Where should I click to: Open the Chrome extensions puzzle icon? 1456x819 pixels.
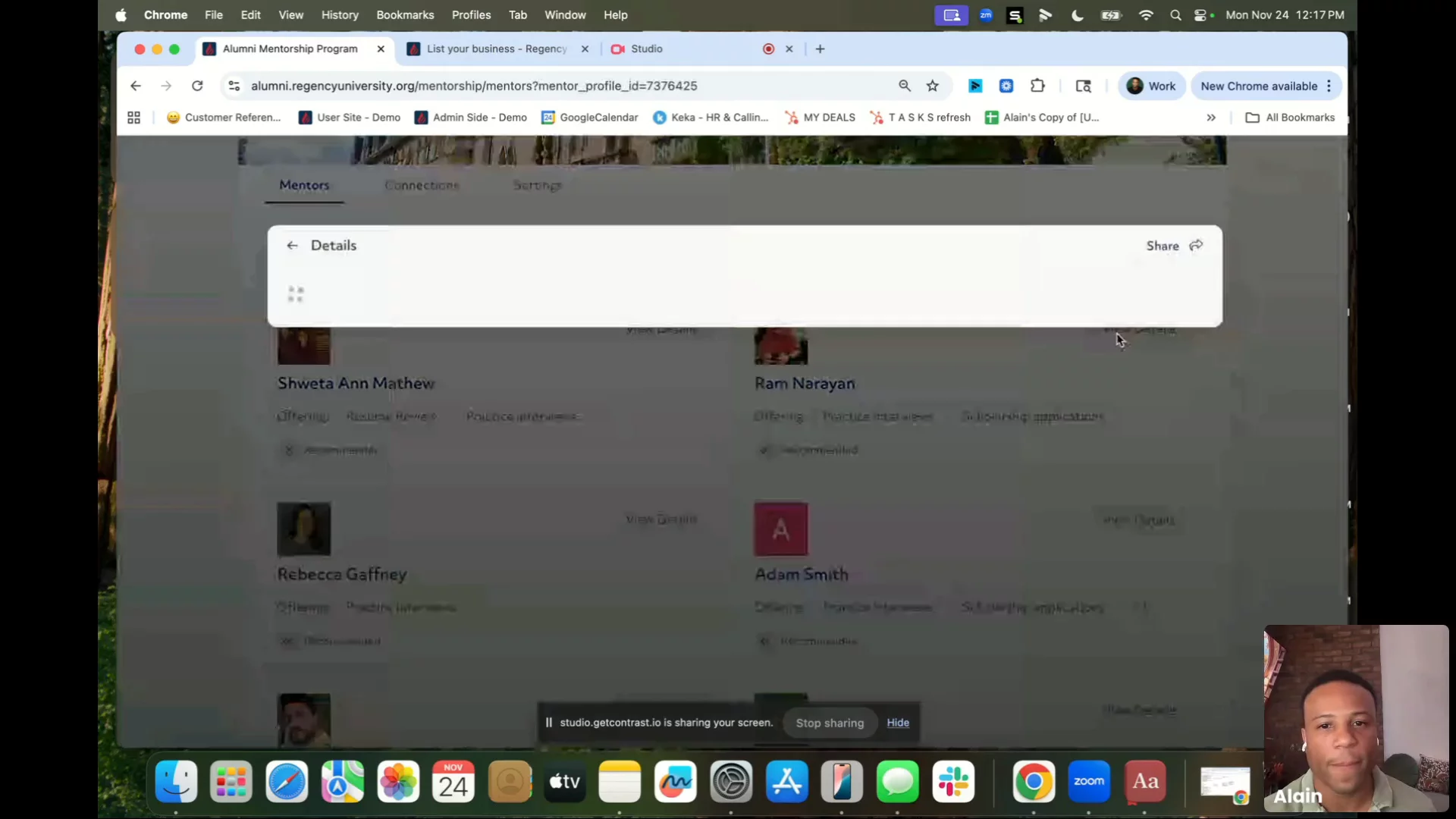1037,86
